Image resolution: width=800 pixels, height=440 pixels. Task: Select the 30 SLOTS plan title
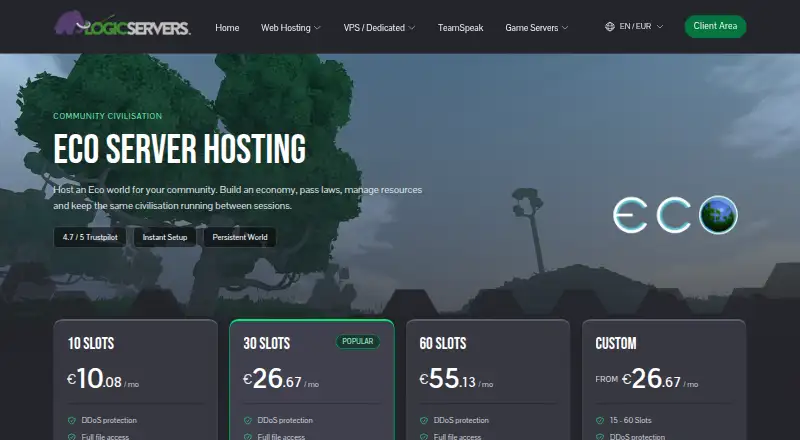[267, 344]
